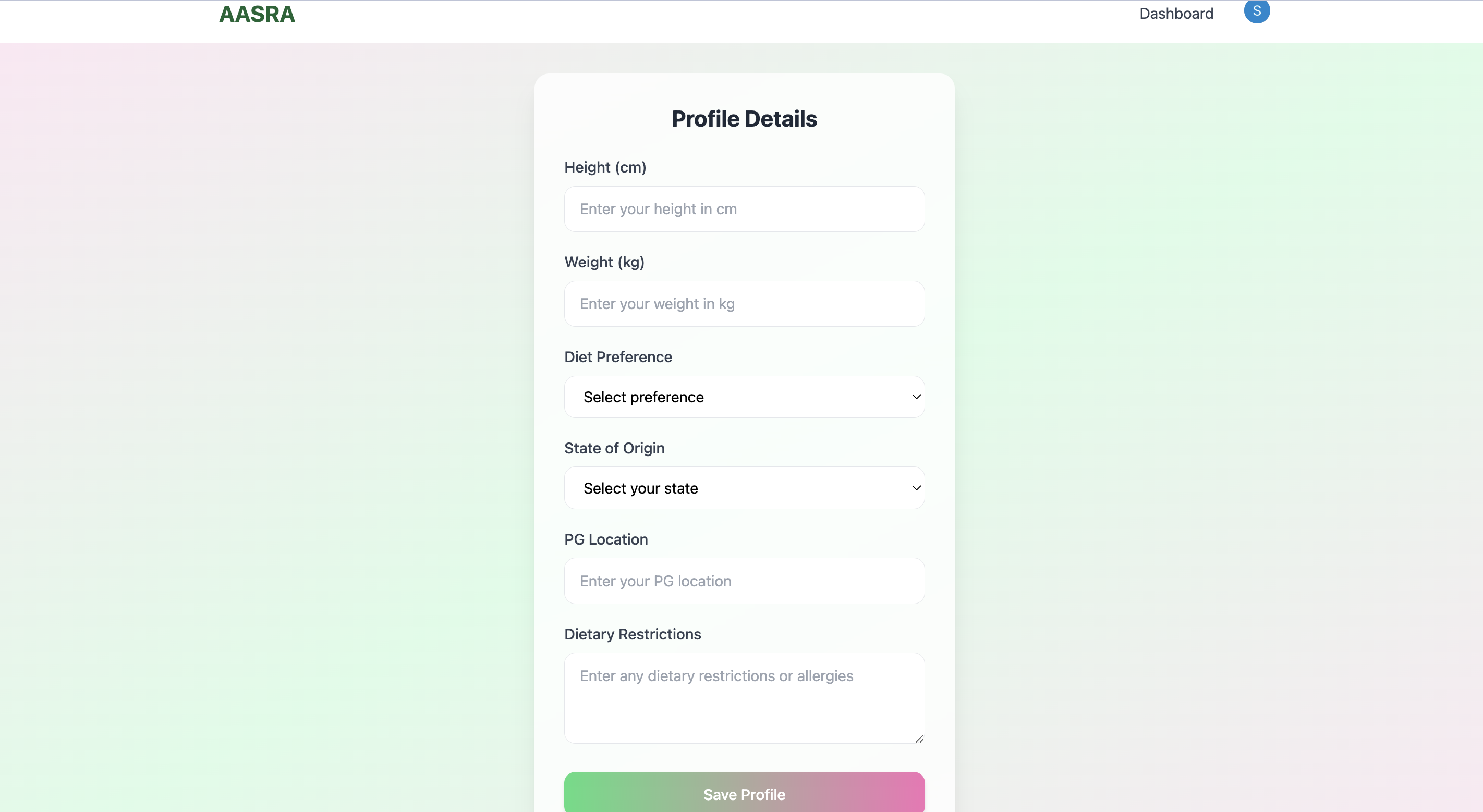Screen dimensions: 1483x812
Task: Click the "Weight (kg)" label
Action: 604,263
